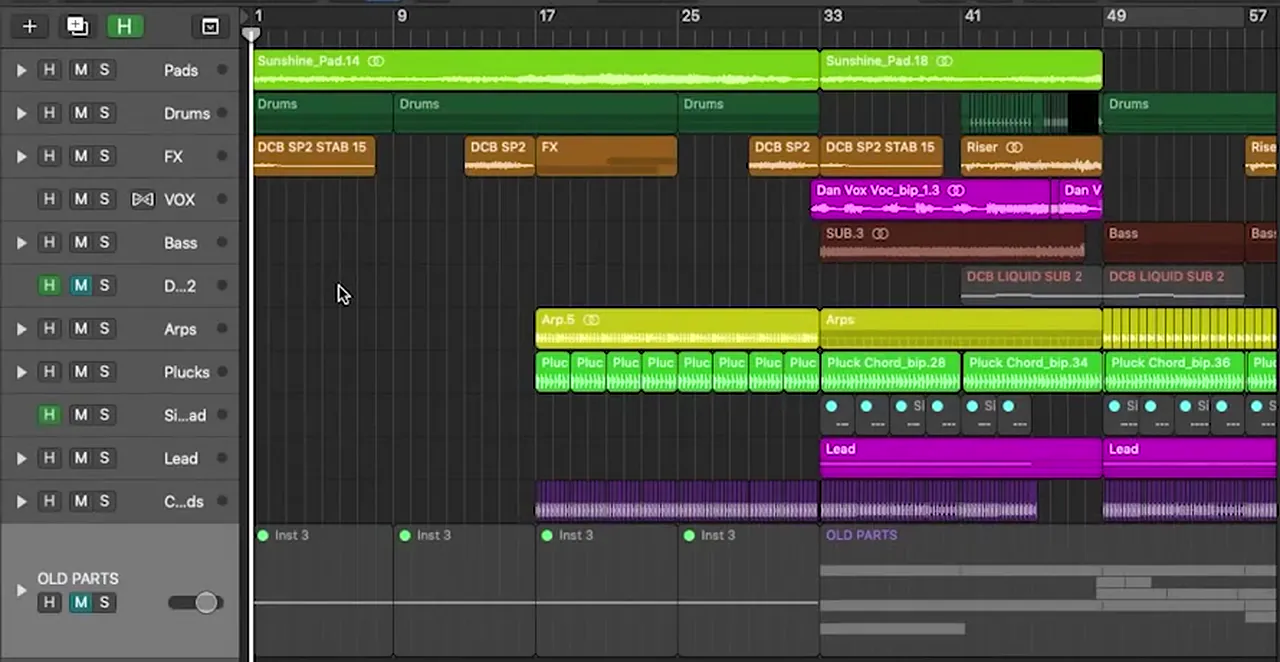Click bar 9 in the ruler

[x=401, y=16]
